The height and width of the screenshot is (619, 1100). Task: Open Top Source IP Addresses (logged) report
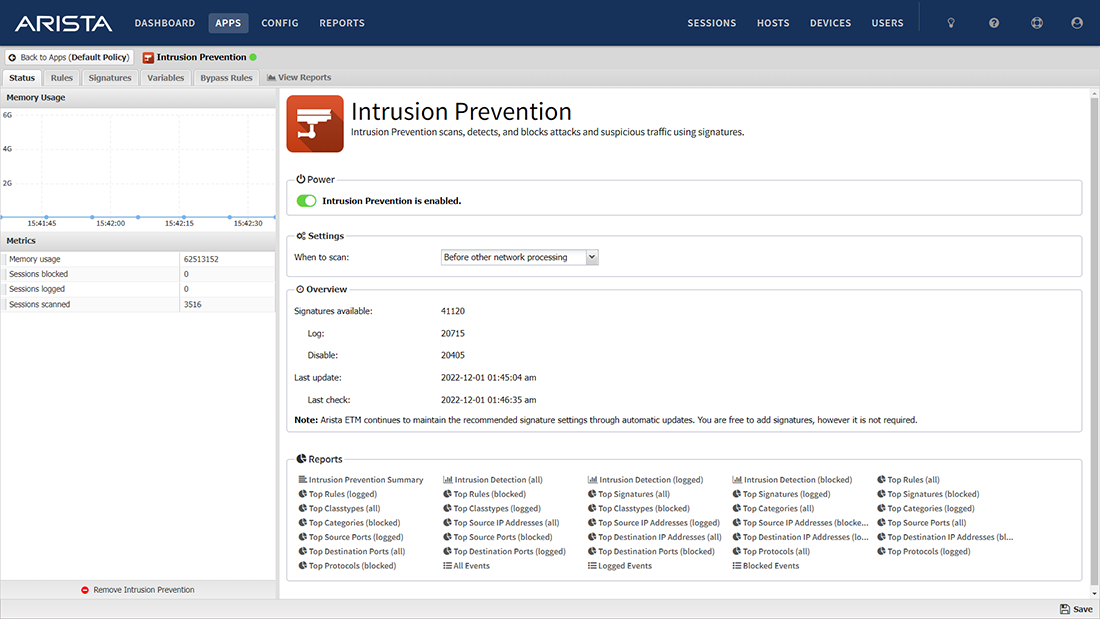click(654, 523)
